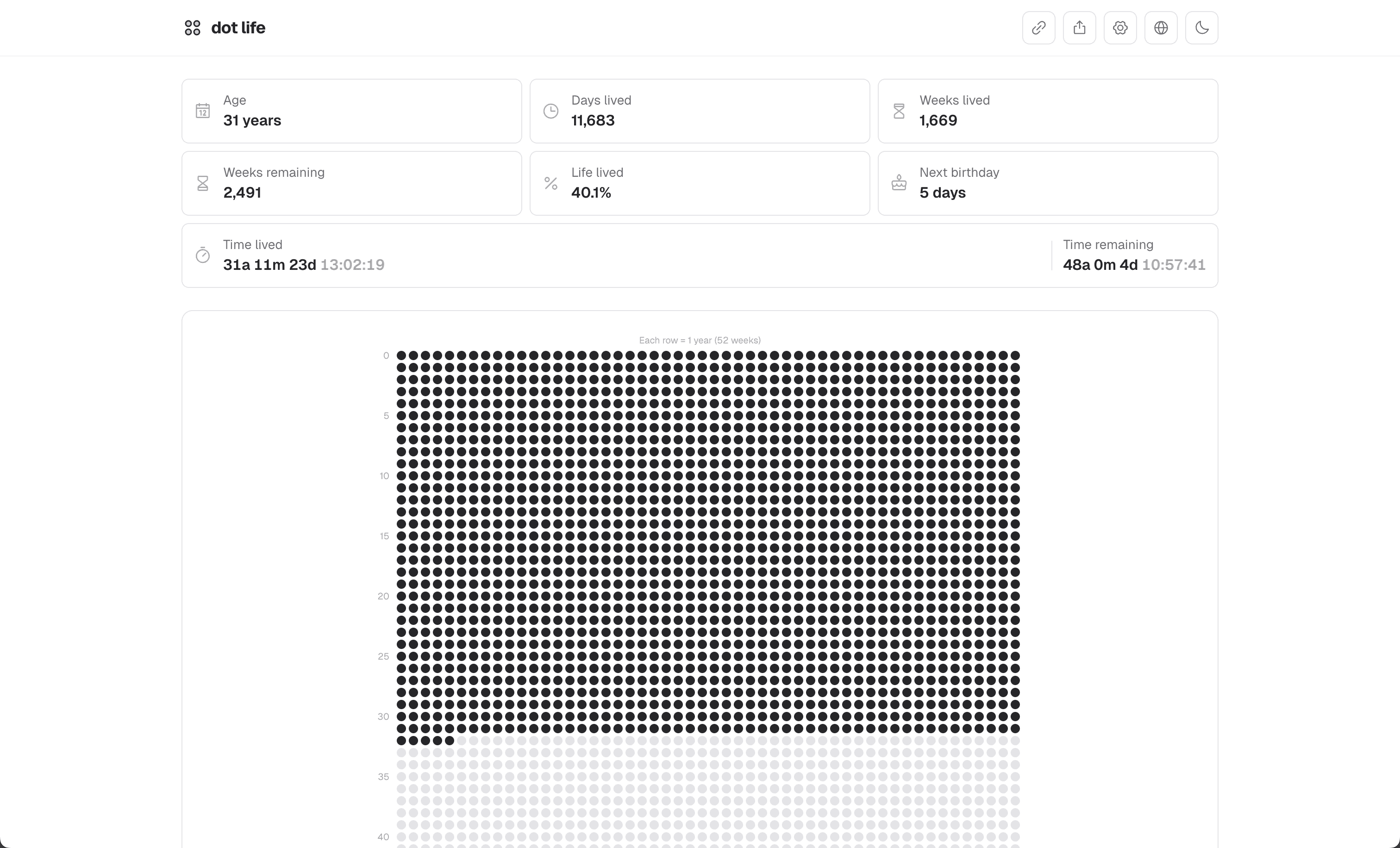Click hourglass icon in Weeks lived card
This screenshot has height=848, width=1400.
[x=899, y=111]
